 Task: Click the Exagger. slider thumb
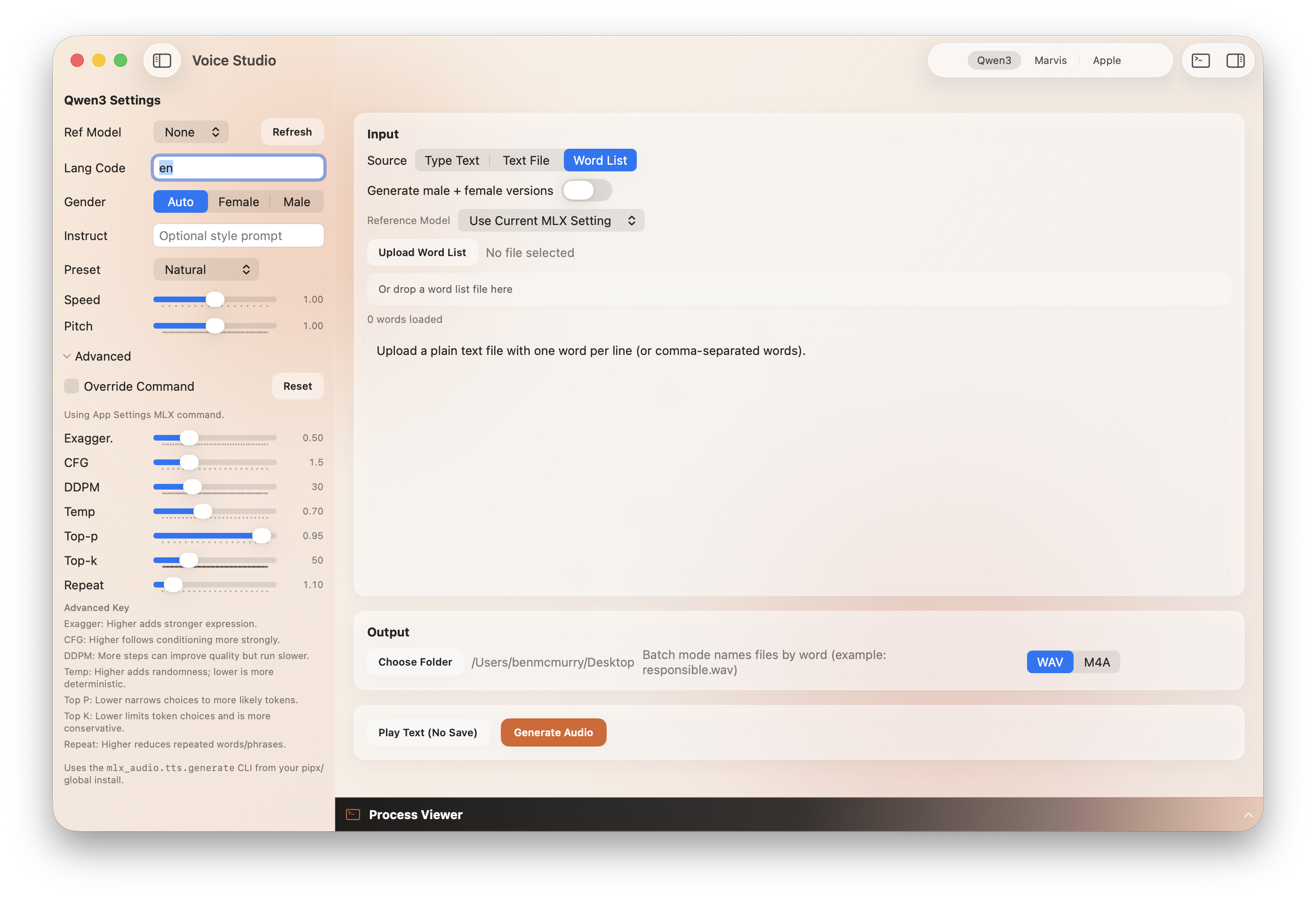(189, 438)
